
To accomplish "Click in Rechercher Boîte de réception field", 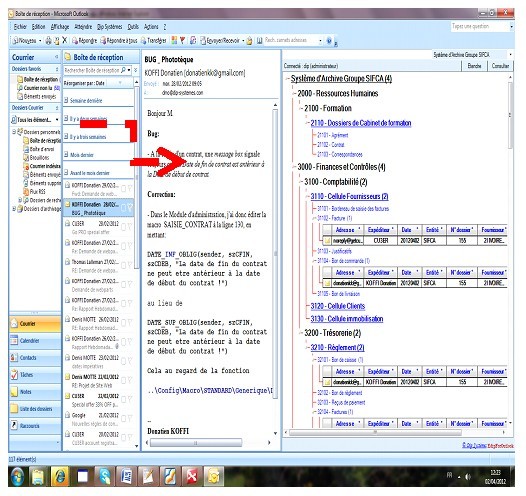I will pos(92,70).
